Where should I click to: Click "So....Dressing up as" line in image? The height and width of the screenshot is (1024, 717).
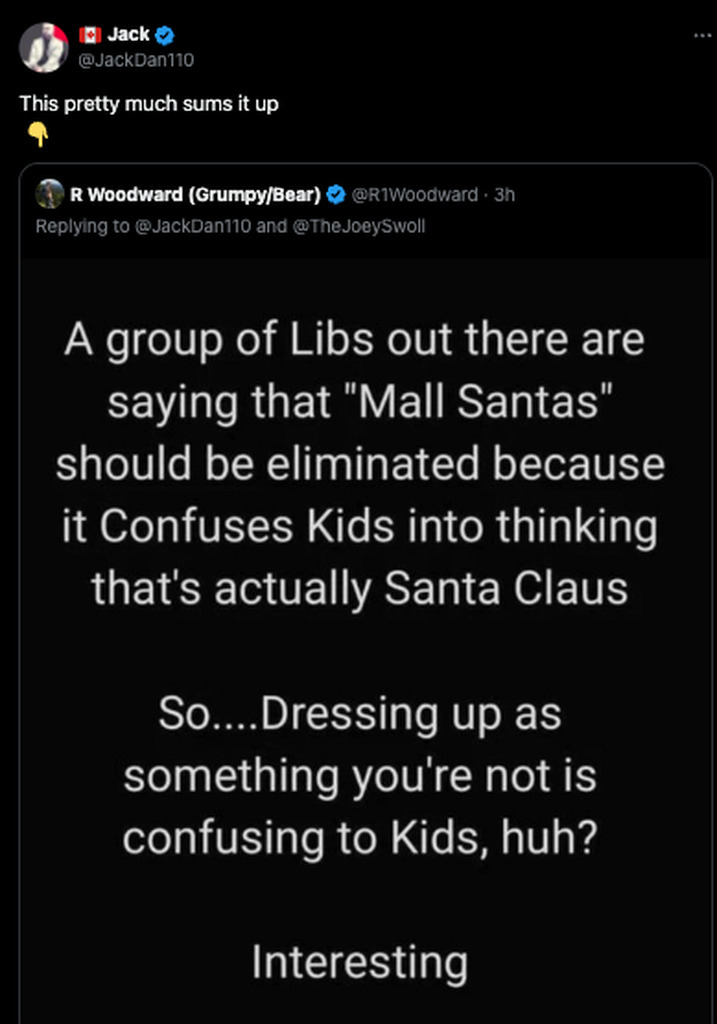[x=359, y=715]
